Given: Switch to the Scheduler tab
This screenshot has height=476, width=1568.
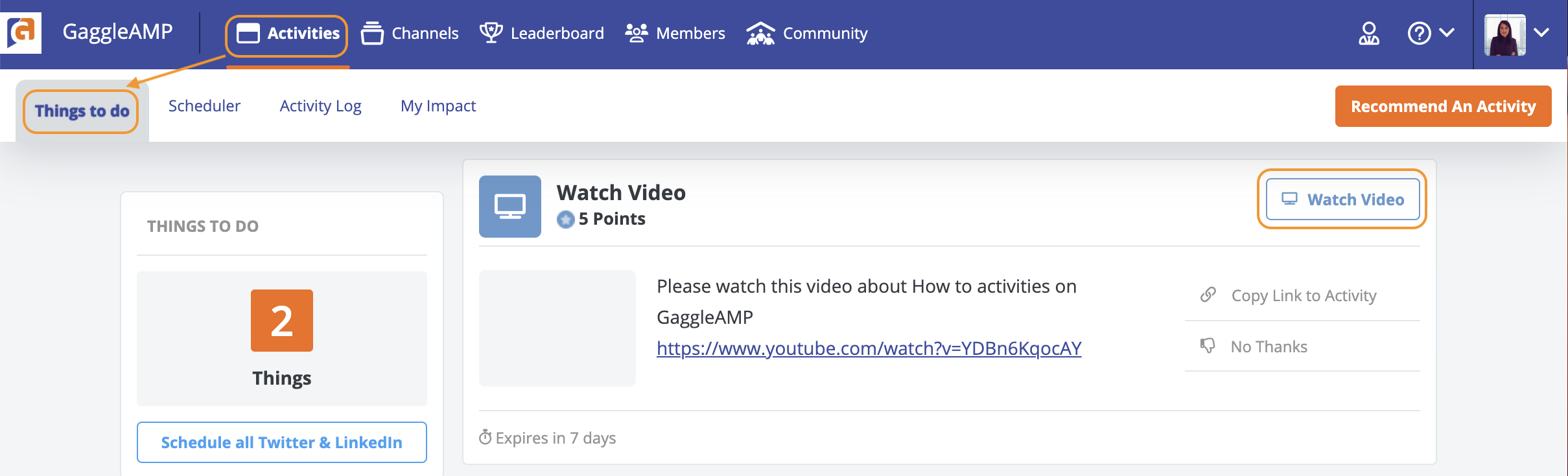Looking at the screenshot, I should [204, 106].
